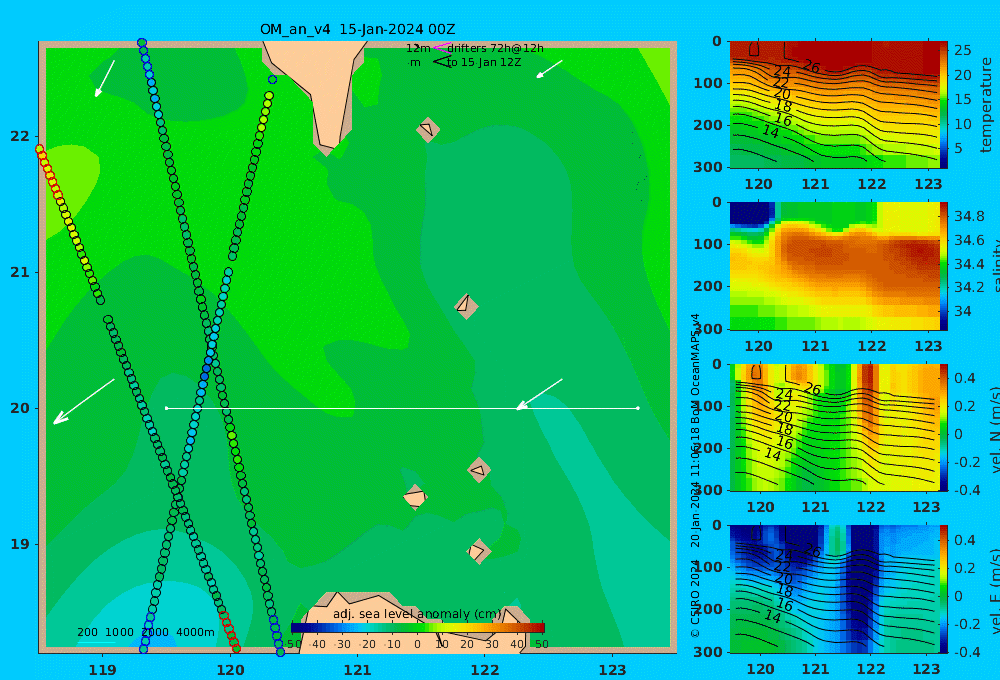Click the small island near 122E 18.9N
The image size is (1000, 680).
click(478, 551)
